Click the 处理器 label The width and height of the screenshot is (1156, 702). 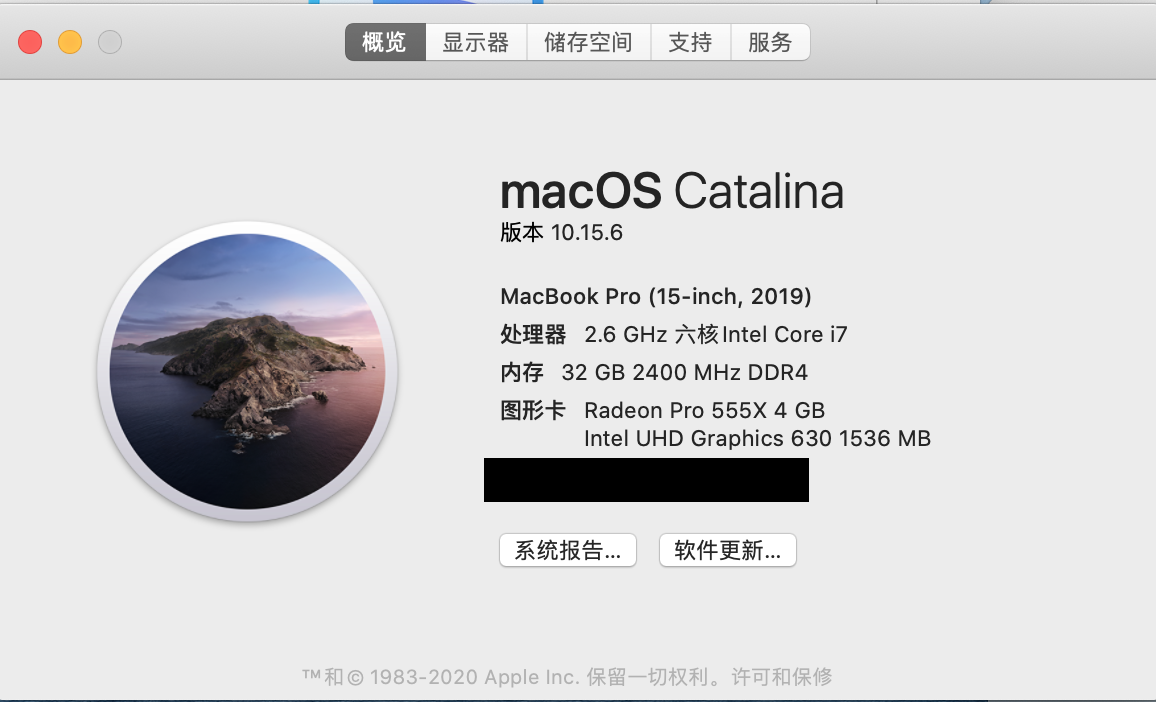(533, 334)
